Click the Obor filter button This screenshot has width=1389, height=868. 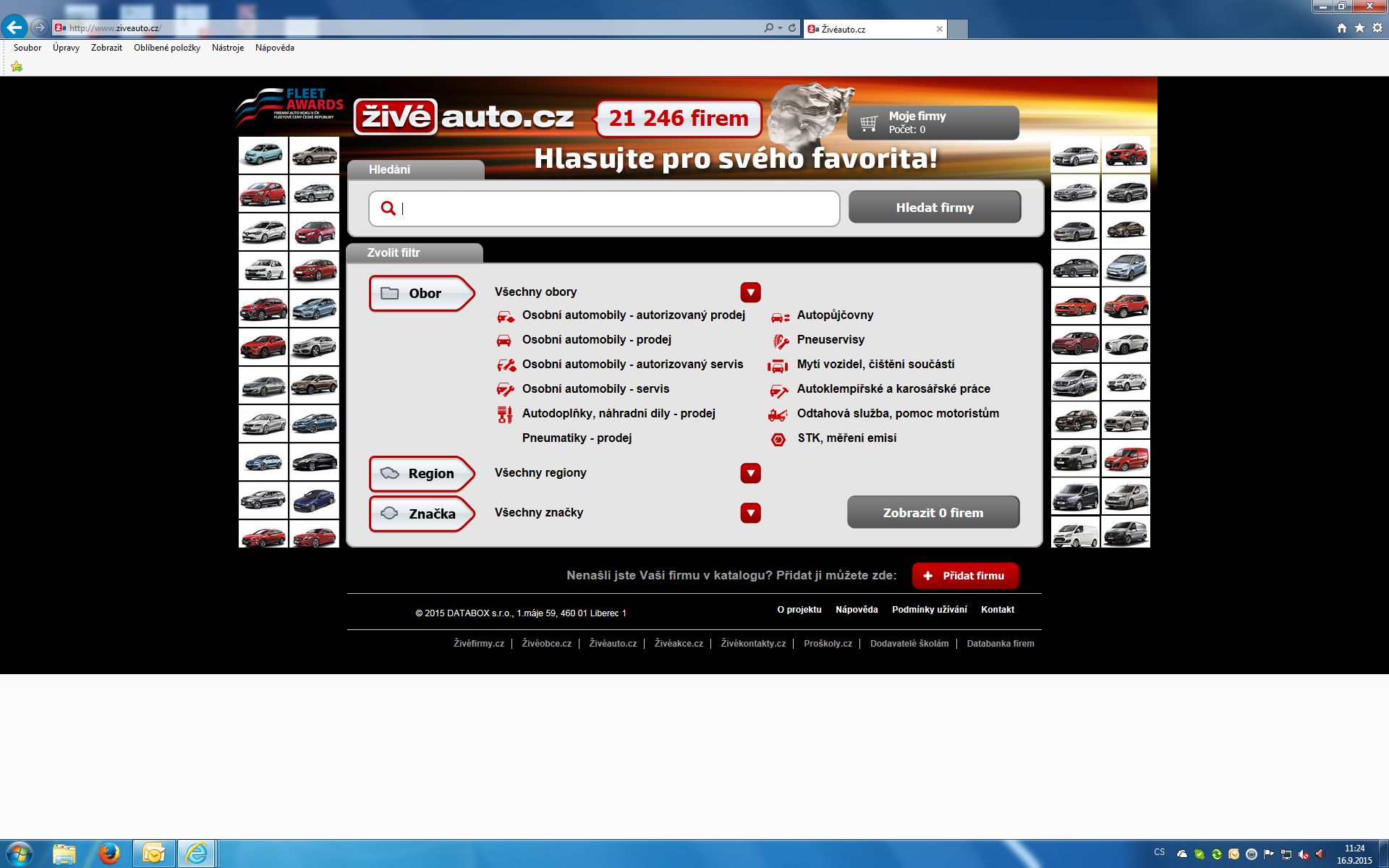coord(422,294)
